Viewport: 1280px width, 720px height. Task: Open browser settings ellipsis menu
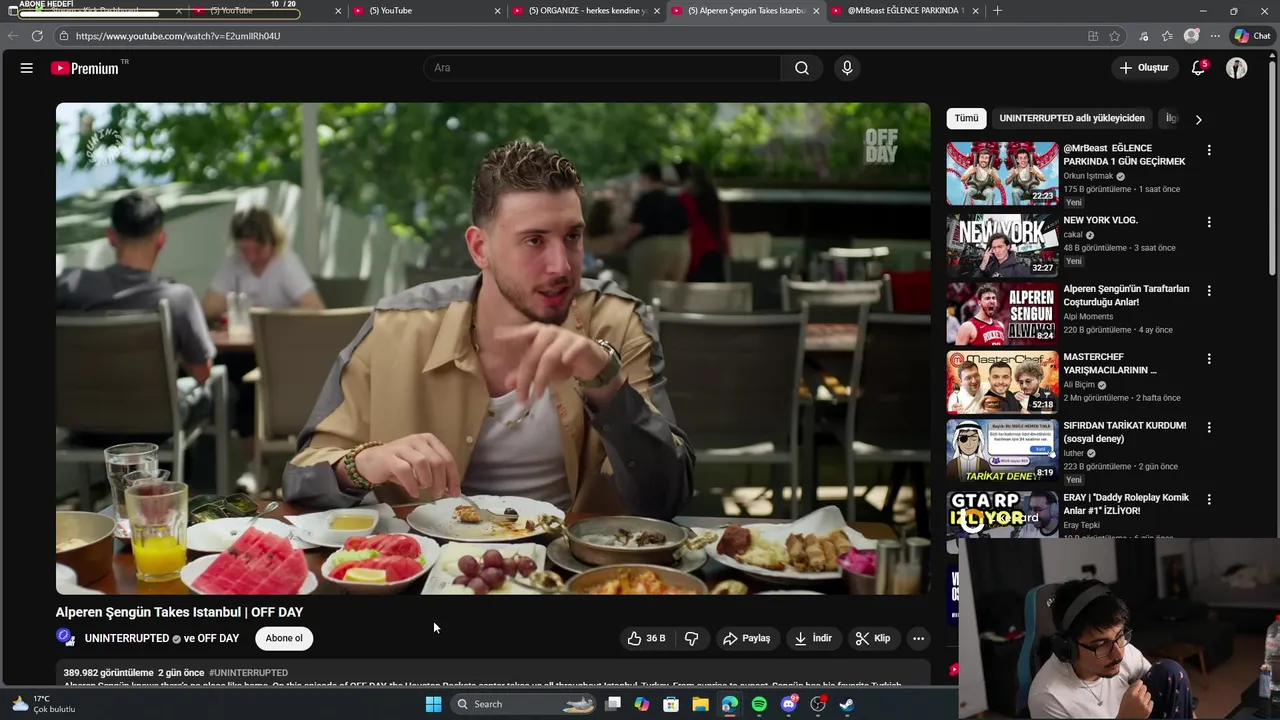pyautogui.click(x=1215, y=36)
